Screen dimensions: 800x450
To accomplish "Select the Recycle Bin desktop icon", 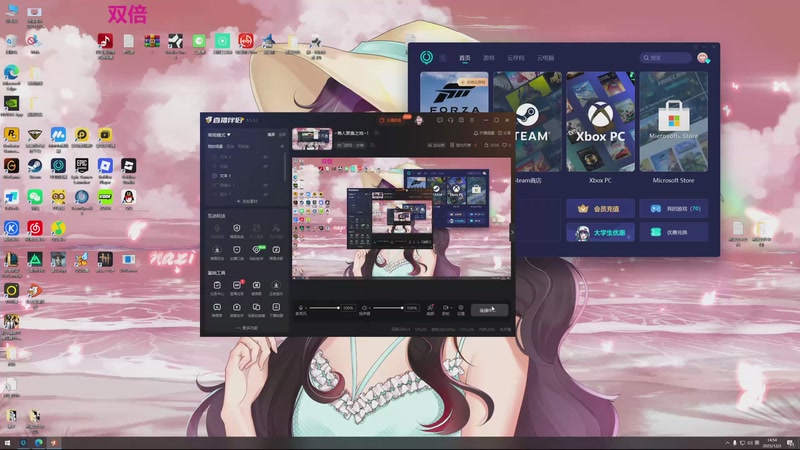I will coord(11,41).
